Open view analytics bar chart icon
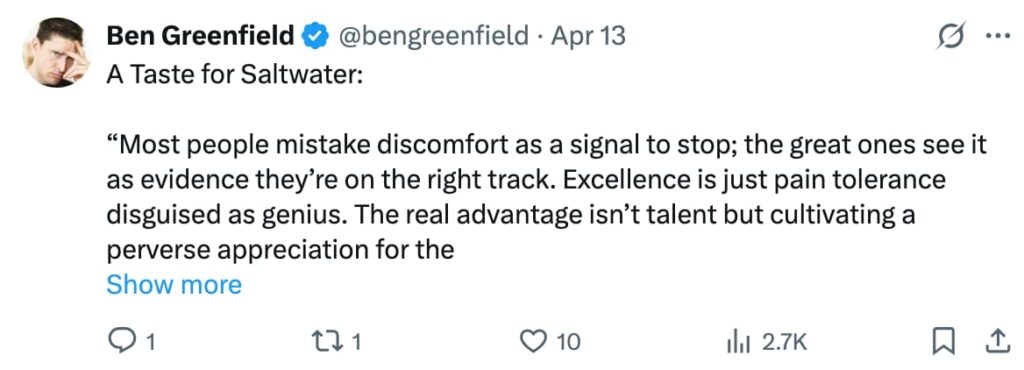 (x=737, y=341)
